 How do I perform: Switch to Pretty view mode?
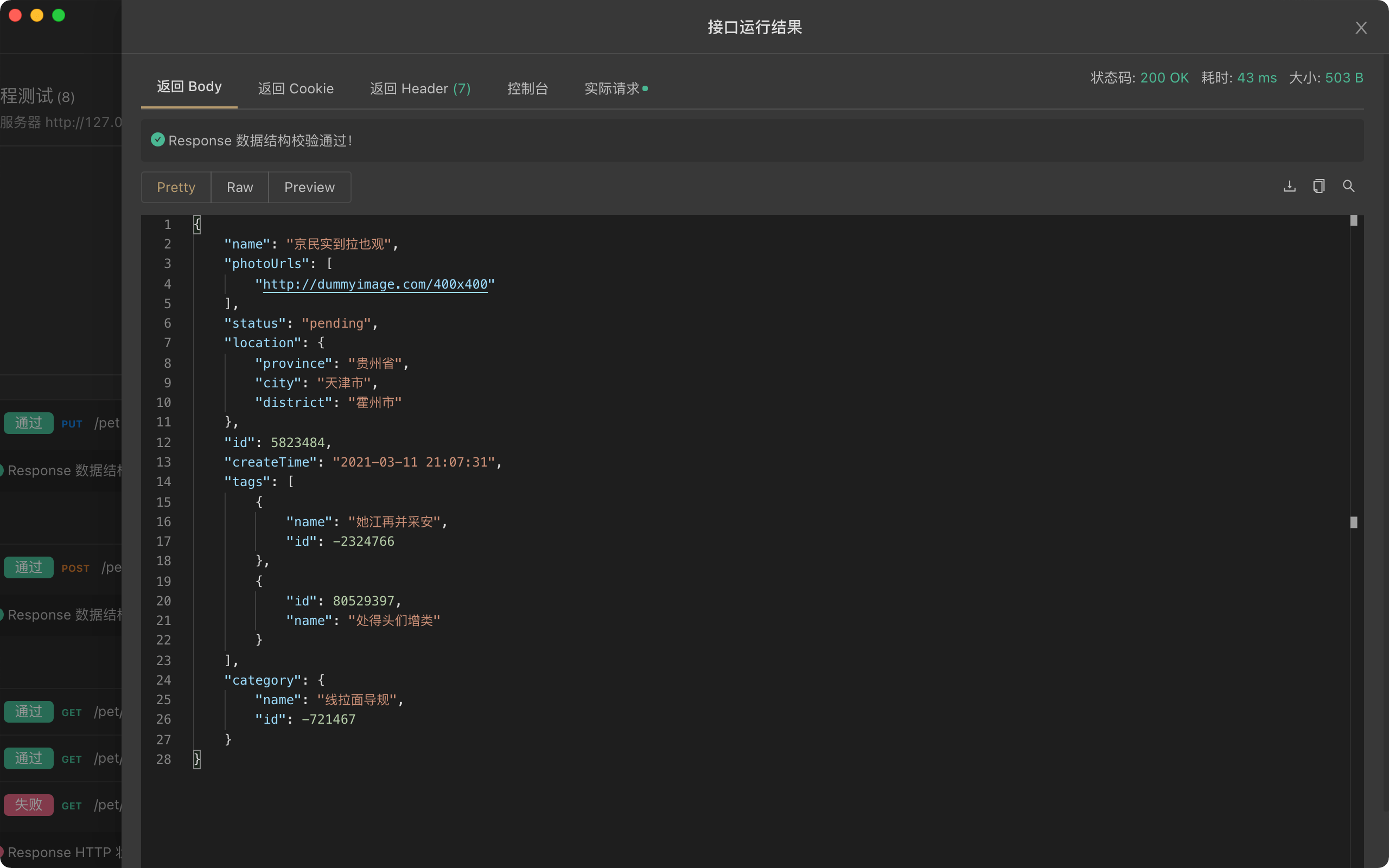tap(176, 187)
